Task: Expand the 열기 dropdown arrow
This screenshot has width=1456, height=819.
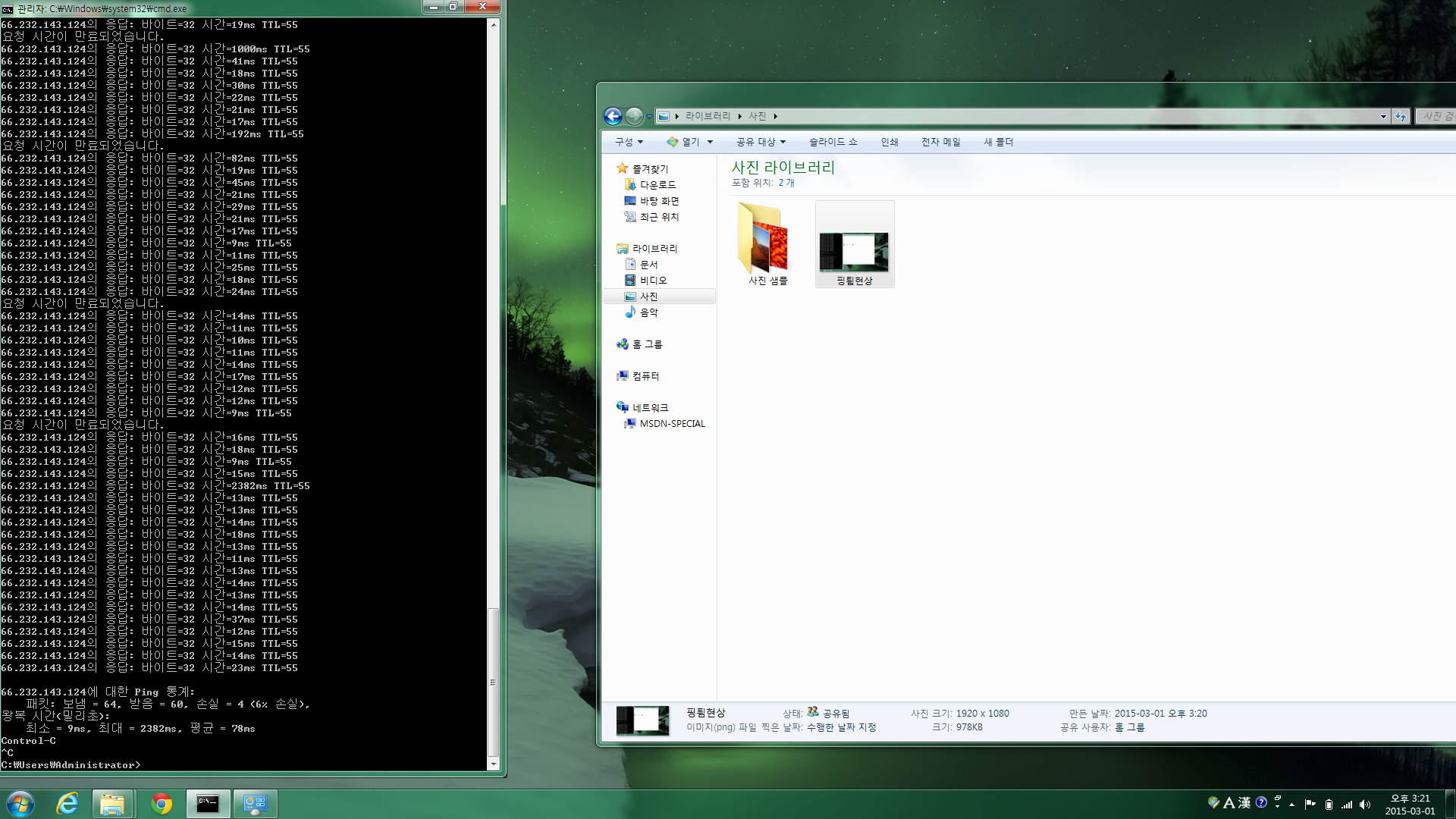Action: tap(711, 142)
